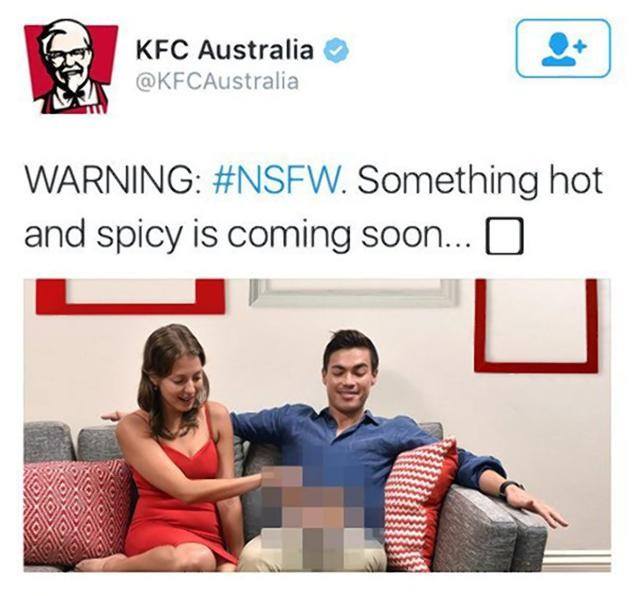This screenshot has height=596, width=635.
Task: Click the text 'and spicy is coming soon...'
Action: (x=247, y=236)
